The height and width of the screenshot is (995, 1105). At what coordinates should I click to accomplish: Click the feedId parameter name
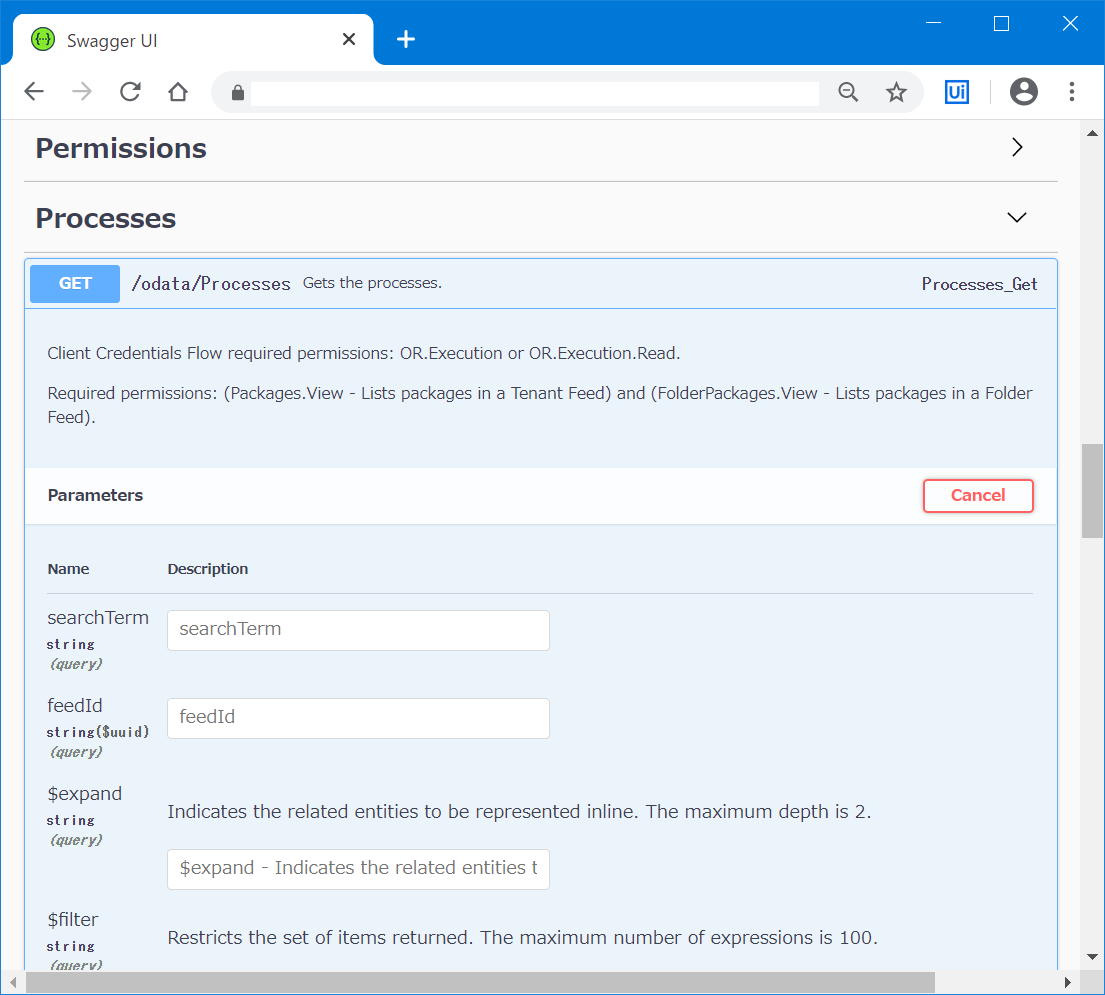pos(75,705)
